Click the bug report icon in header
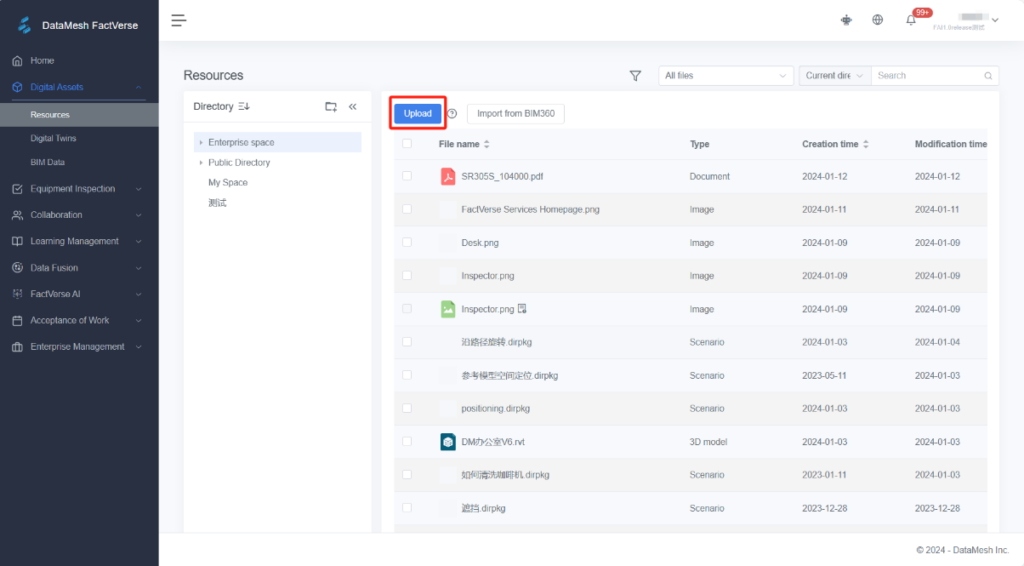Viewport: 1024px width, 566px height. click(846, 20)
